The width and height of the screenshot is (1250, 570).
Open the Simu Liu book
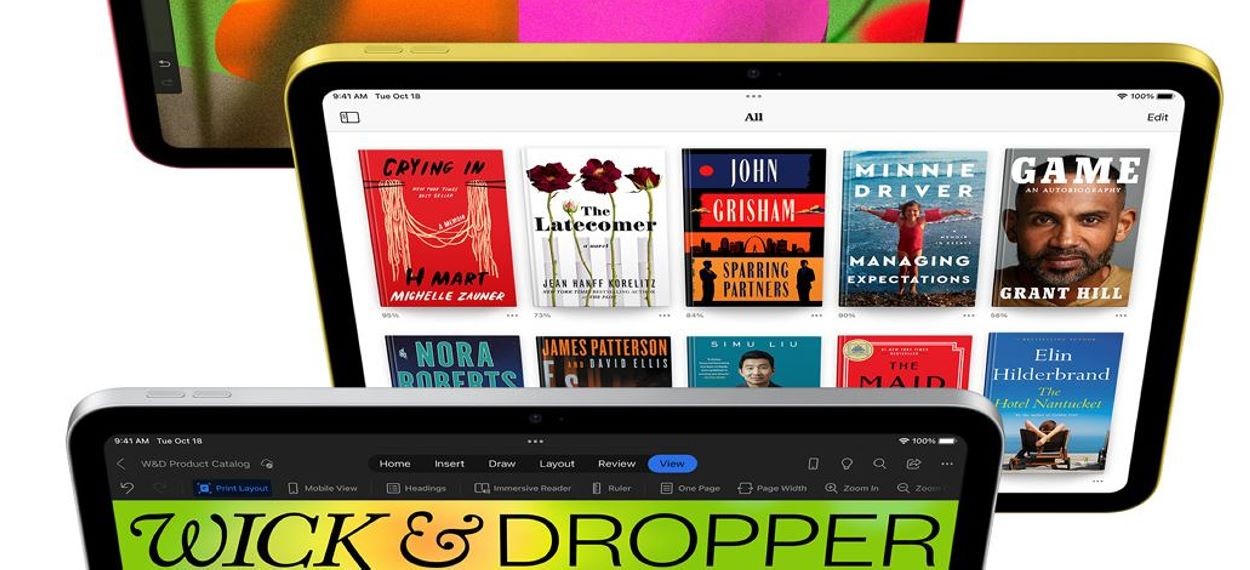tap(754, 361)
